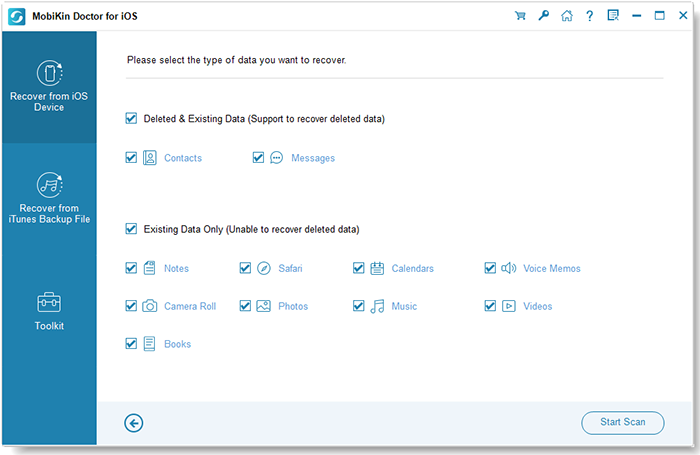The image size is (700, 455).
Task: Disable the Calendars checkbox
Action: click(x=358, y=268)
